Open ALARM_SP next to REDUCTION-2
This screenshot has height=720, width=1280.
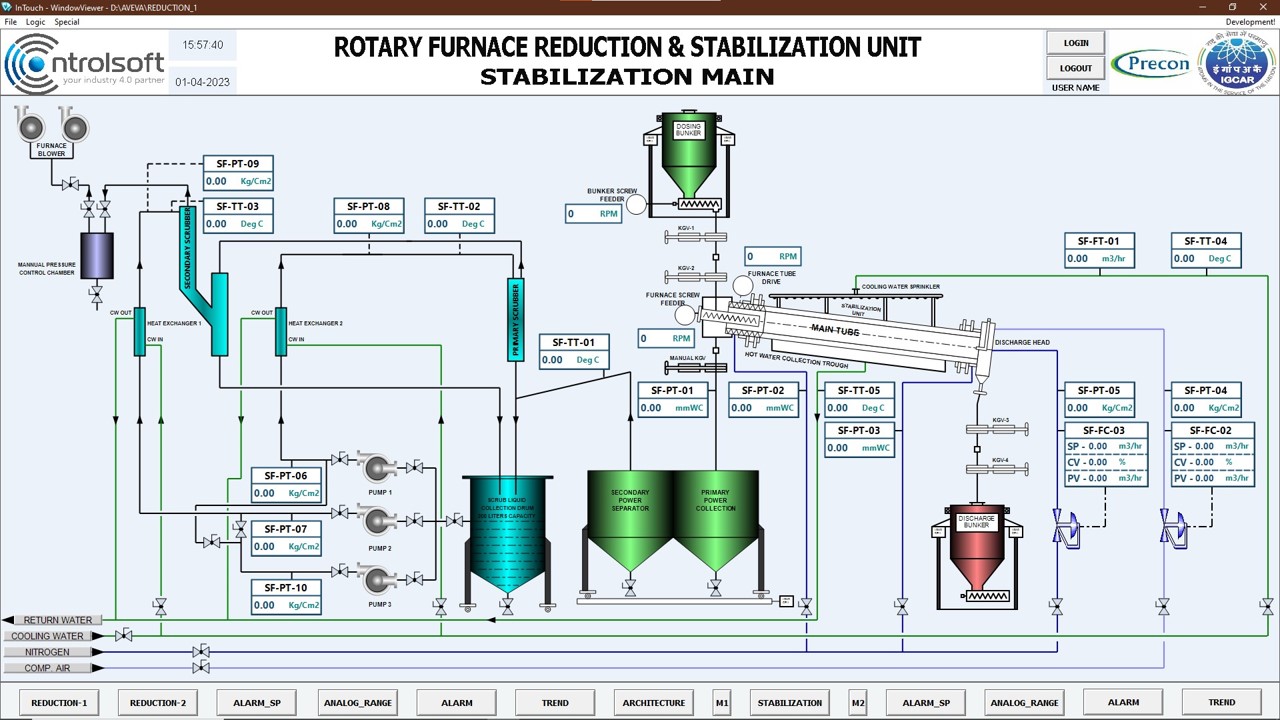point(257,703)
